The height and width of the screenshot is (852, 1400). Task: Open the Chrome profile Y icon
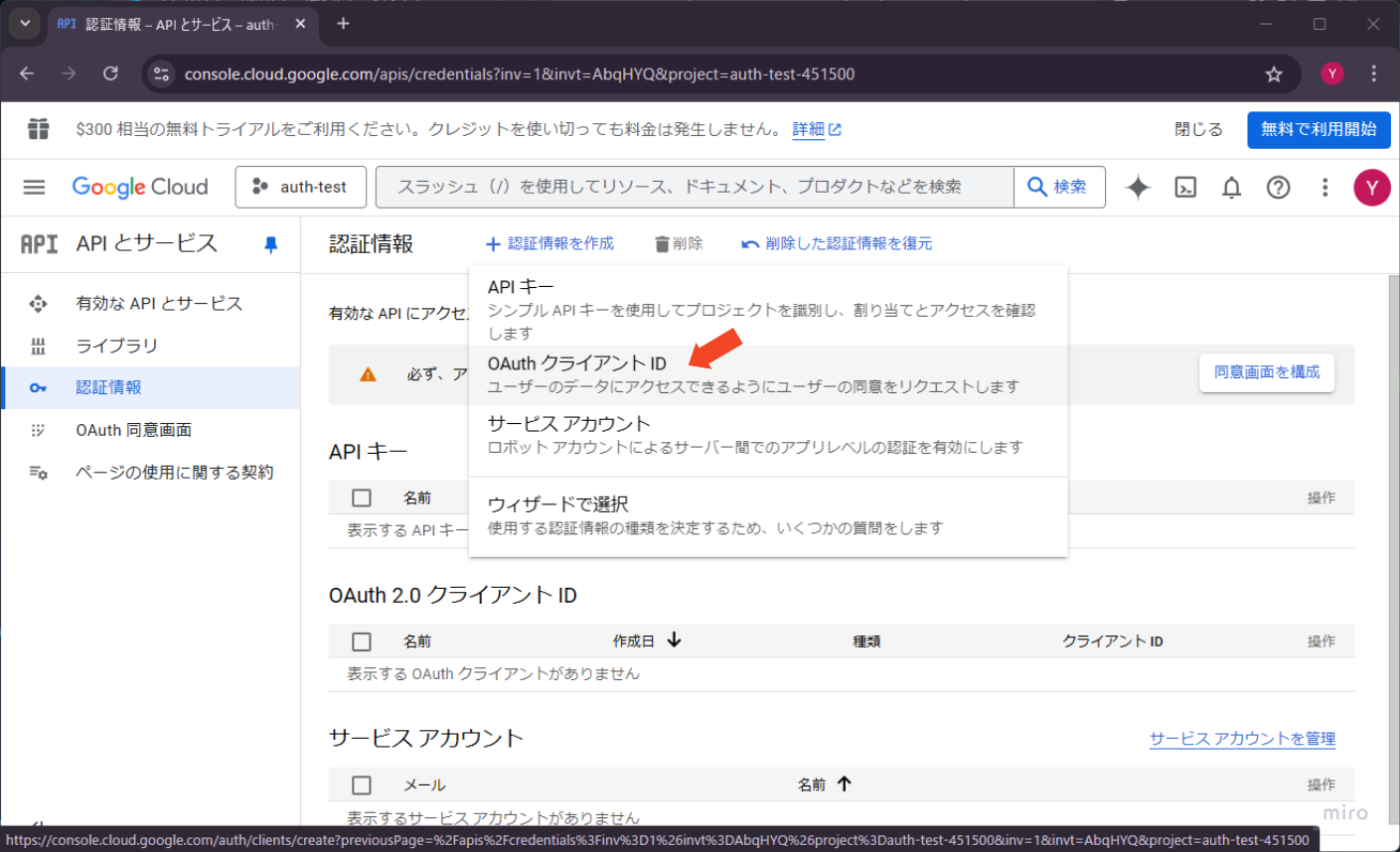(x=1332, y=74)
